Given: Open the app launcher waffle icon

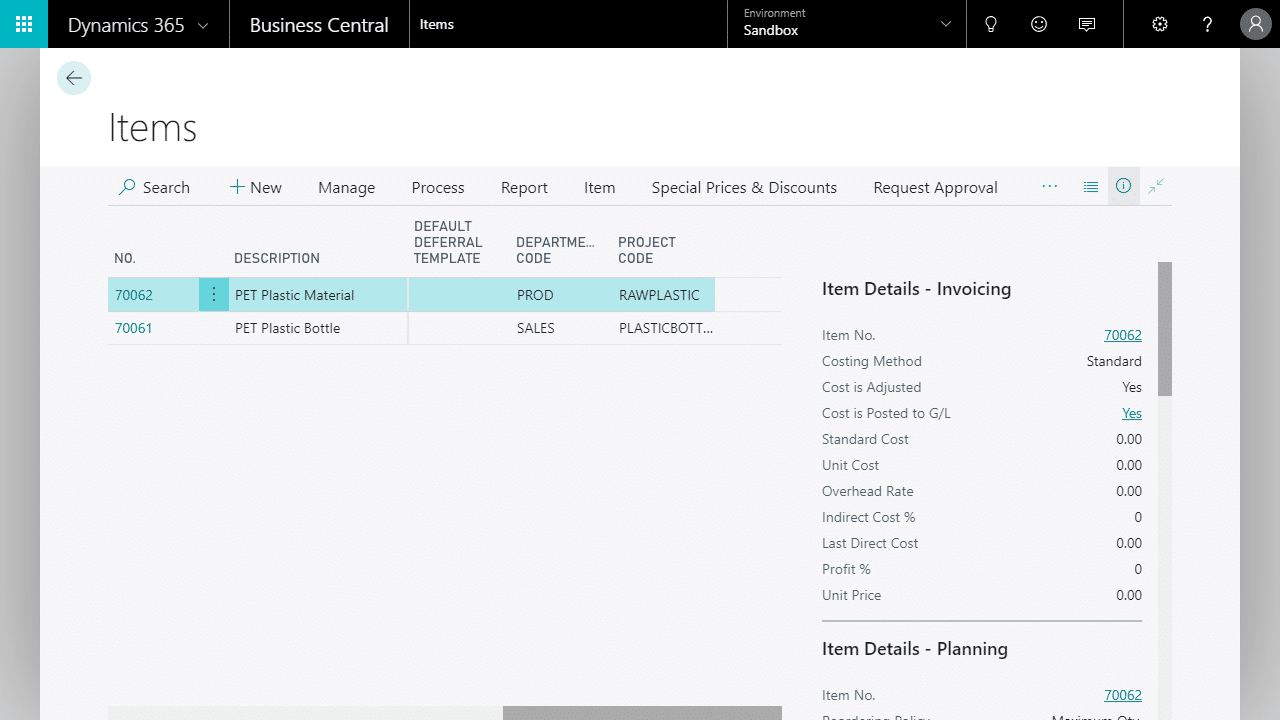Looking at the screenshot, I should pos(24,24).
